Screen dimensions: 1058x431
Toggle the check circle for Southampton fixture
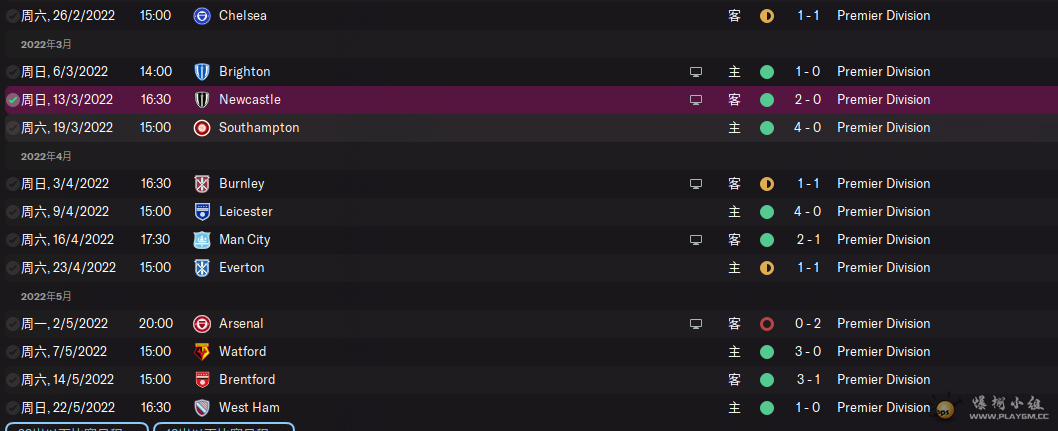(13, 127)
